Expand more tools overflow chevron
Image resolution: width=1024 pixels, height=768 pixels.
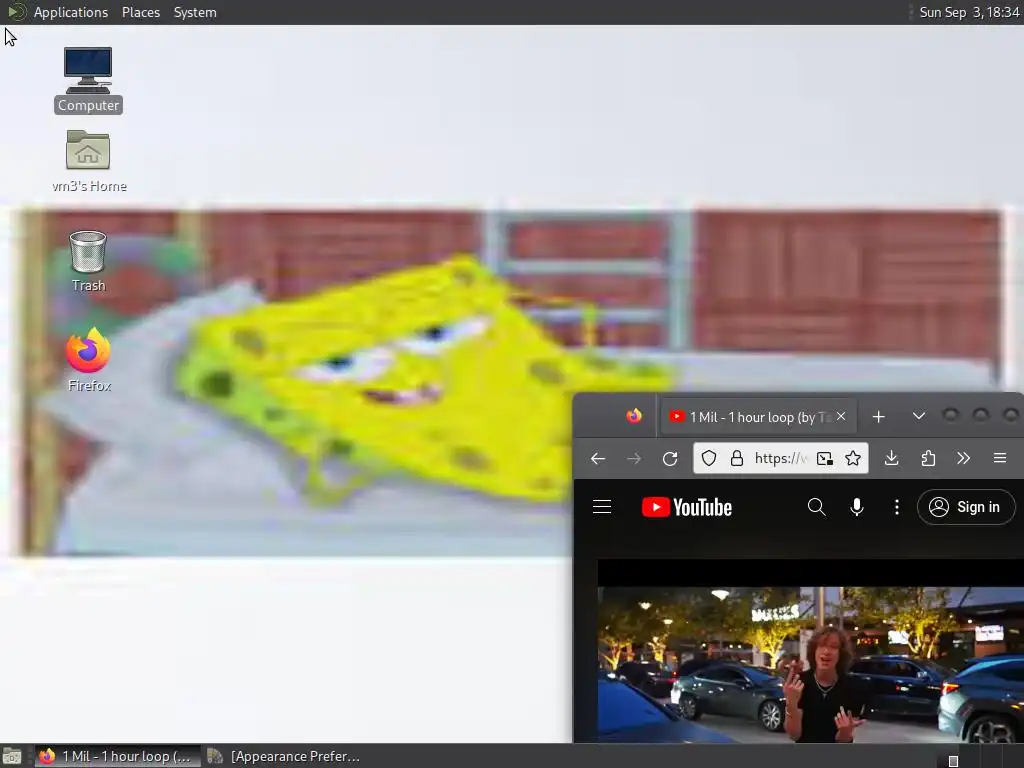(963, 458)
